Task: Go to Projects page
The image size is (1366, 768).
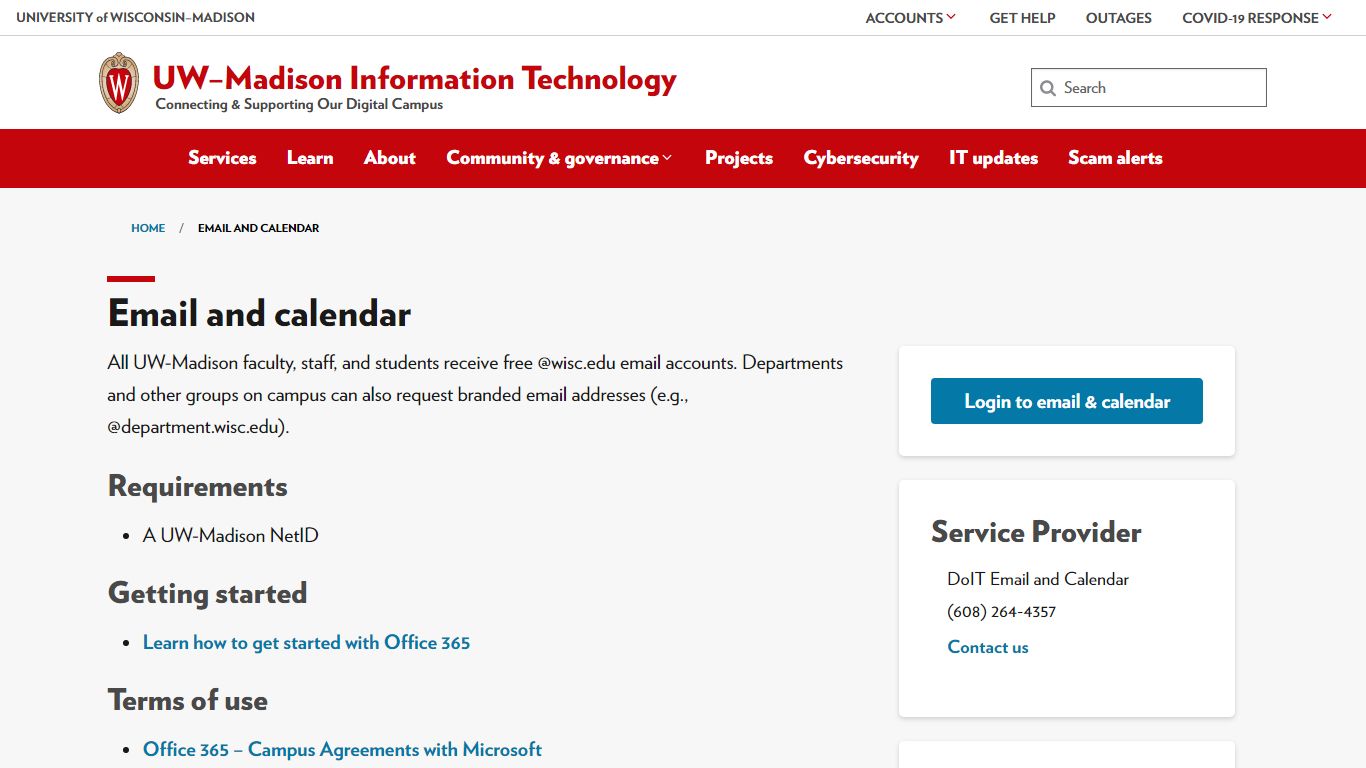Action: (739, 158)
